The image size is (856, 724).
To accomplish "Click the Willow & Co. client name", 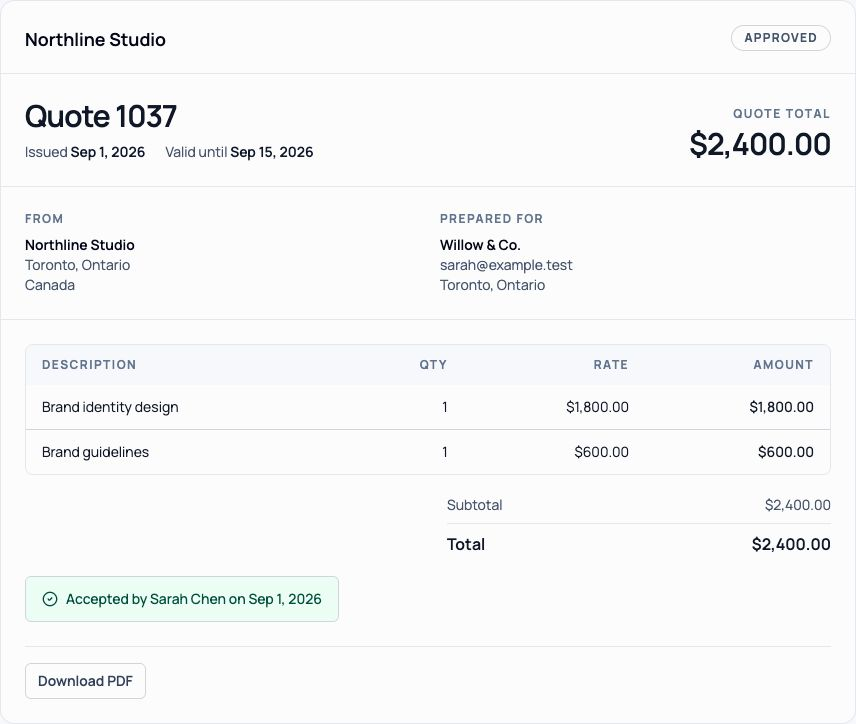I will pyautogui.click(x=480, y=245).
